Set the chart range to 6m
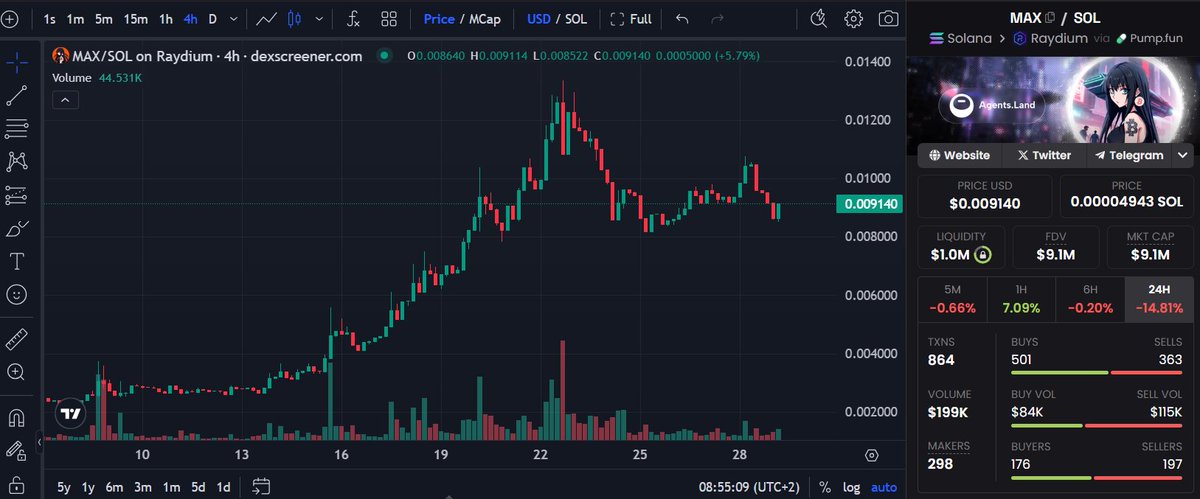This screenshot has height=499, width=1200. [x=114, y=487]
